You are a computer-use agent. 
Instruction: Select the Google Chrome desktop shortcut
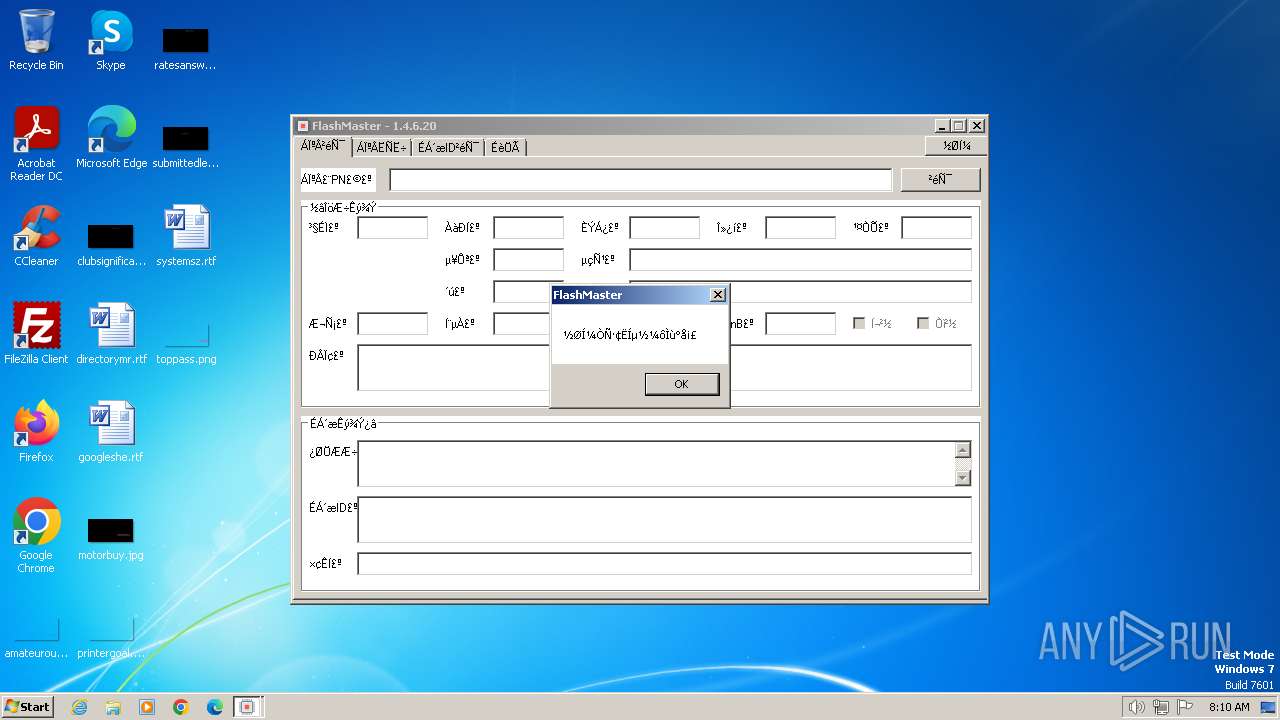pos(36,536)
